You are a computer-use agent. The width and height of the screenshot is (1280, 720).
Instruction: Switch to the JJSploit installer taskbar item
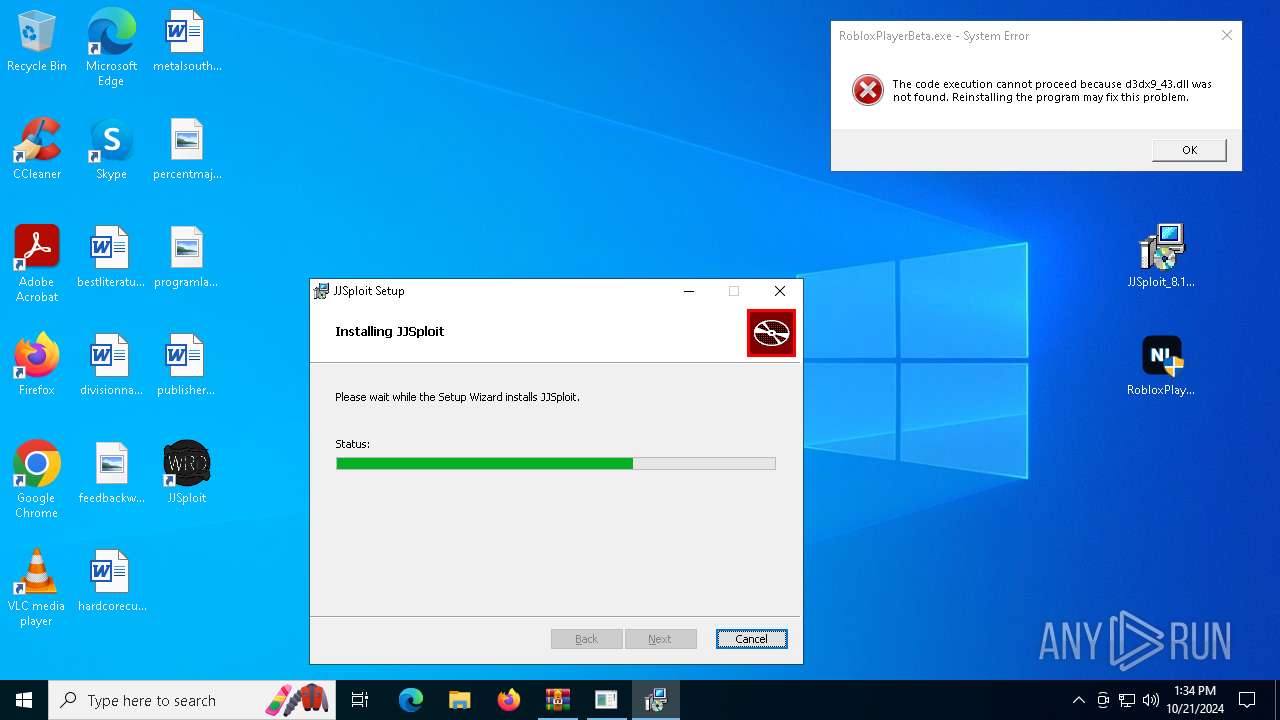pos(655,700)
